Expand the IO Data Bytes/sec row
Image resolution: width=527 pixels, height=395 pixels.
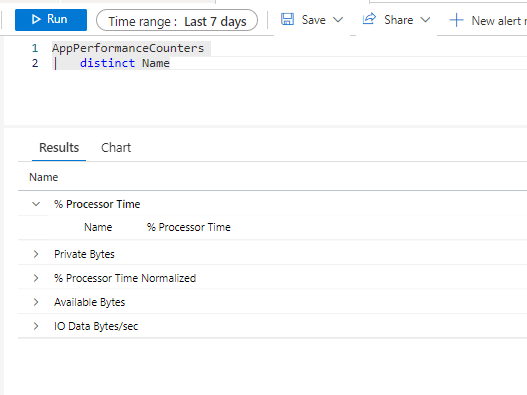(x=36, y=326)
